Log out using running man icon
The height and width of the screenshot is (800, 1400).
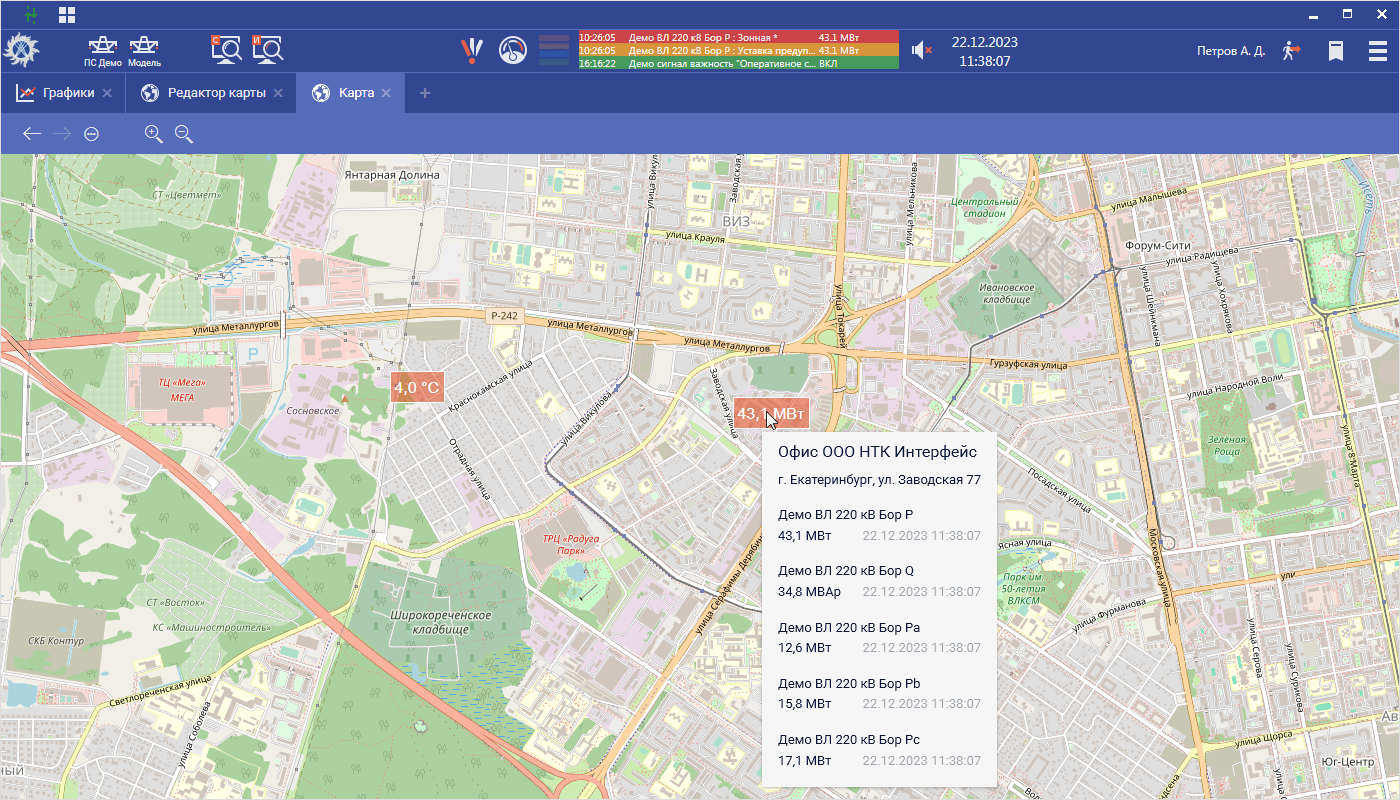point(1290,50)
